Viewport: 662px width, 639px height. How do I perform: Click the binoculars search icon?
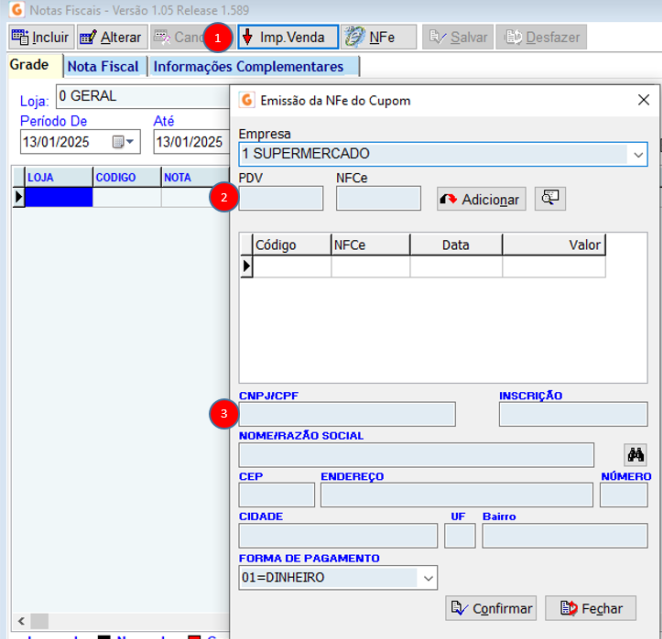pyautogui.click(x=635, y=455)
